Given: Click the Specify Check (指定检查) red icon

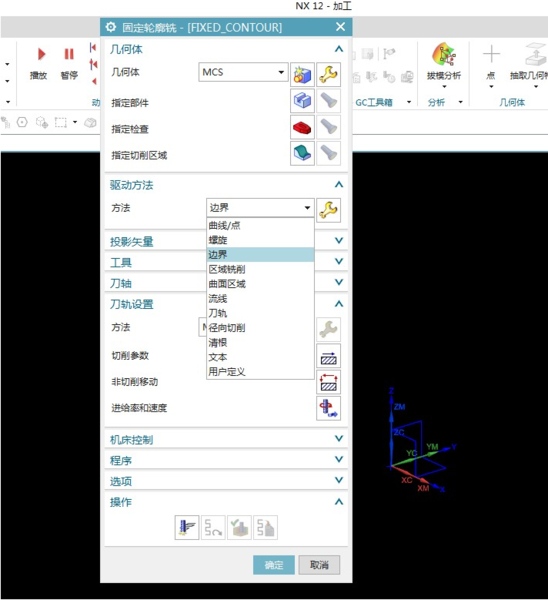Looking at the screenshot, I should (x=302, y=127).
